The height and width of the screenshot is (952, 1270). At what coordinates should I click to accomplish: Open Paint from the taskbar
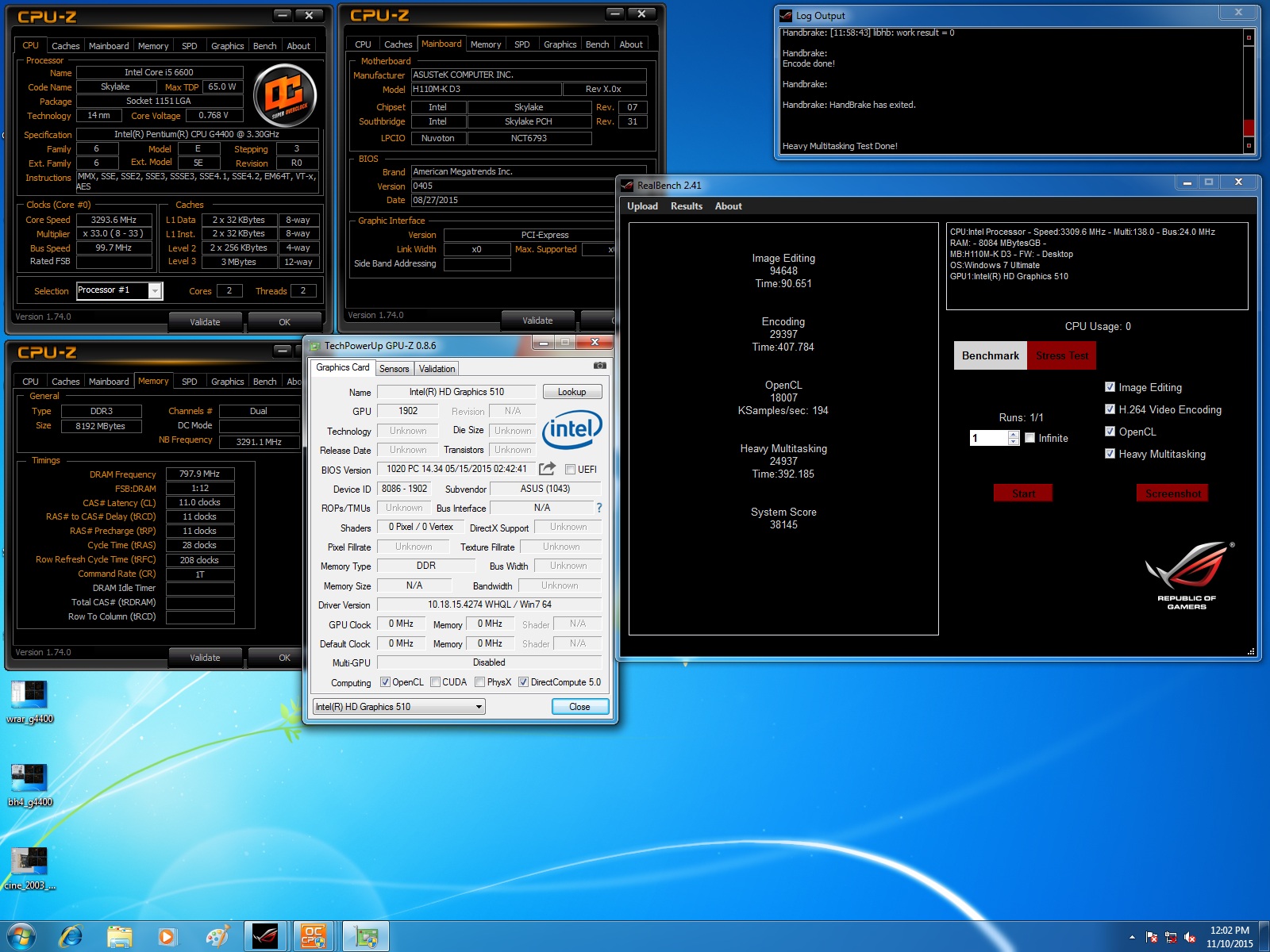(x=217, y=937)
